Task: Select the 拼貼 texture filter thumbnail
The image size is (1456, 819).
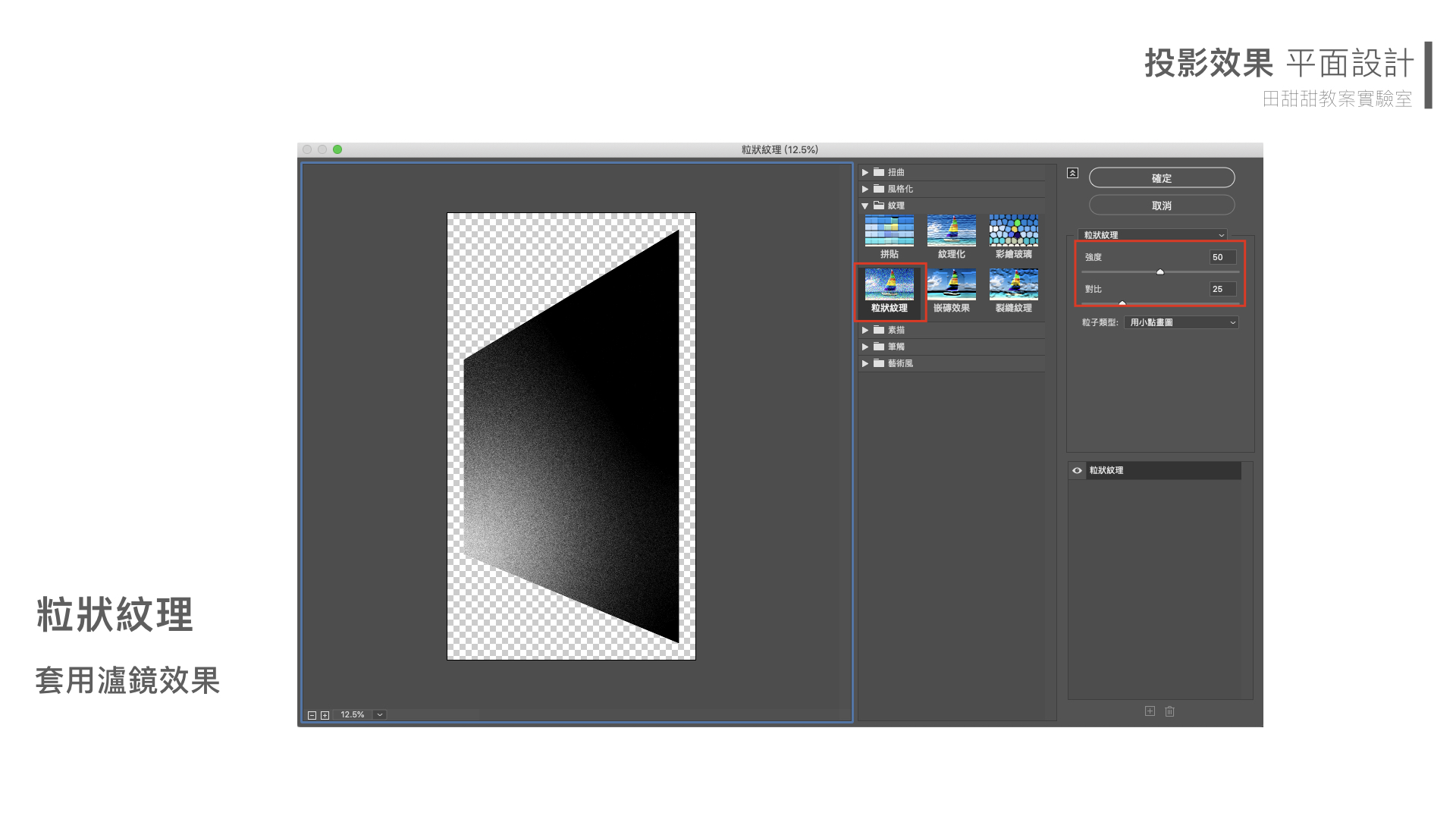Action: coord(889,231)
